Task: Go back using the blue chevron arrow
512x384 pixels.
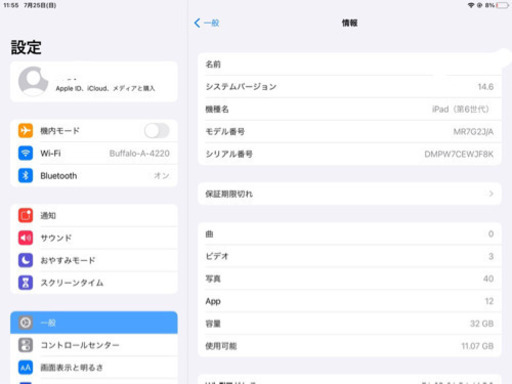Action: pos(197,23)
